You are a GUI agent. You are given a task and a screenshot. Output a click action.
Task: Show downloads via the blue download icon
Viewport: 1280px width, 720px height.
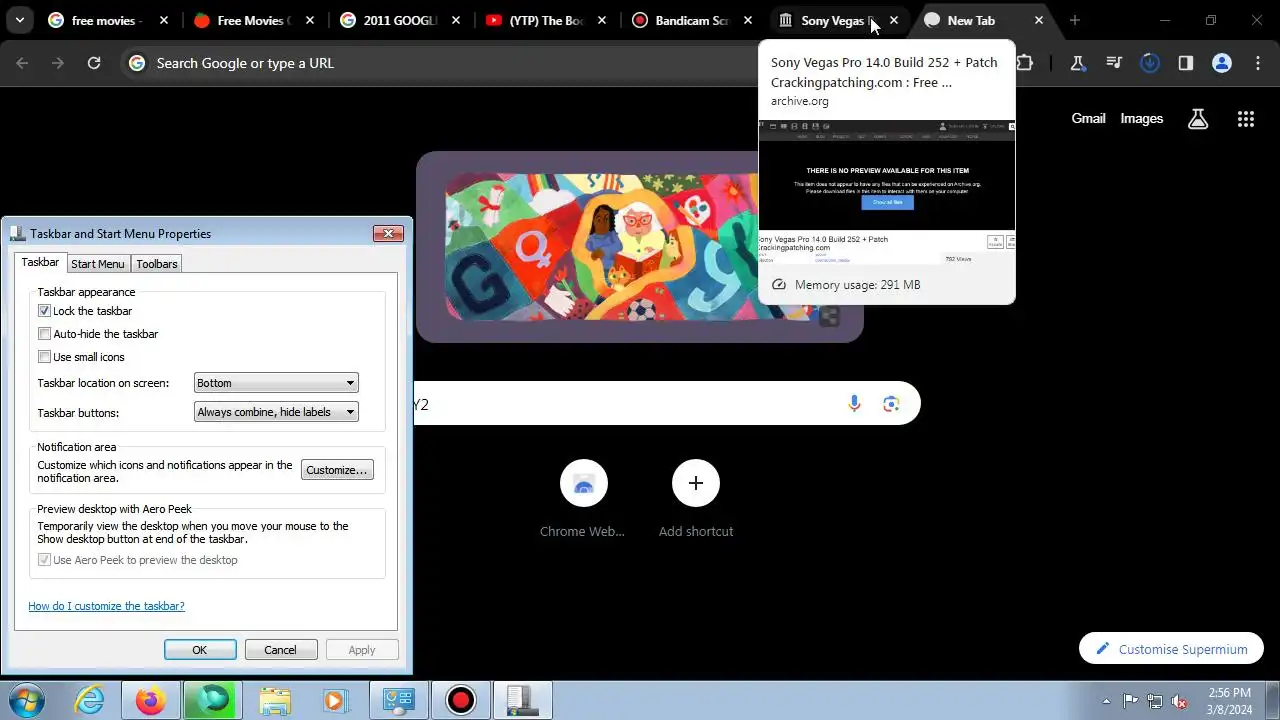click(1150, 63)
